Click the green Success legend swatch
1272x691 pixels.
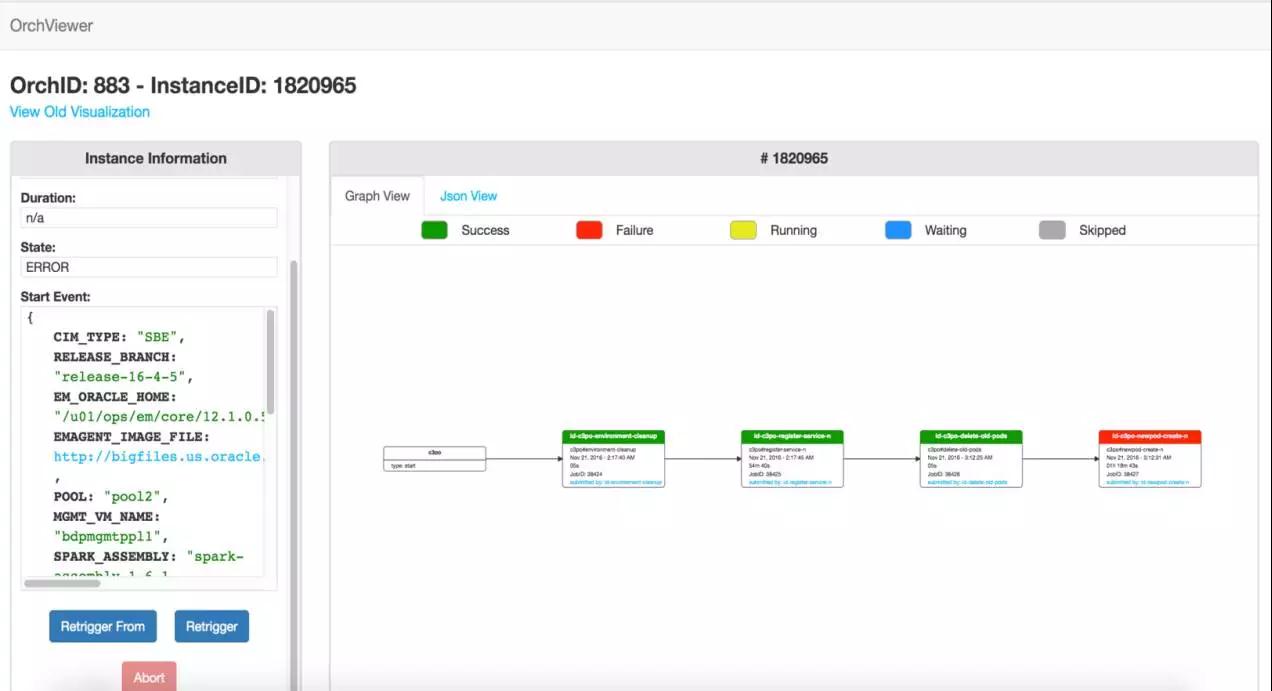pos(434,230)
